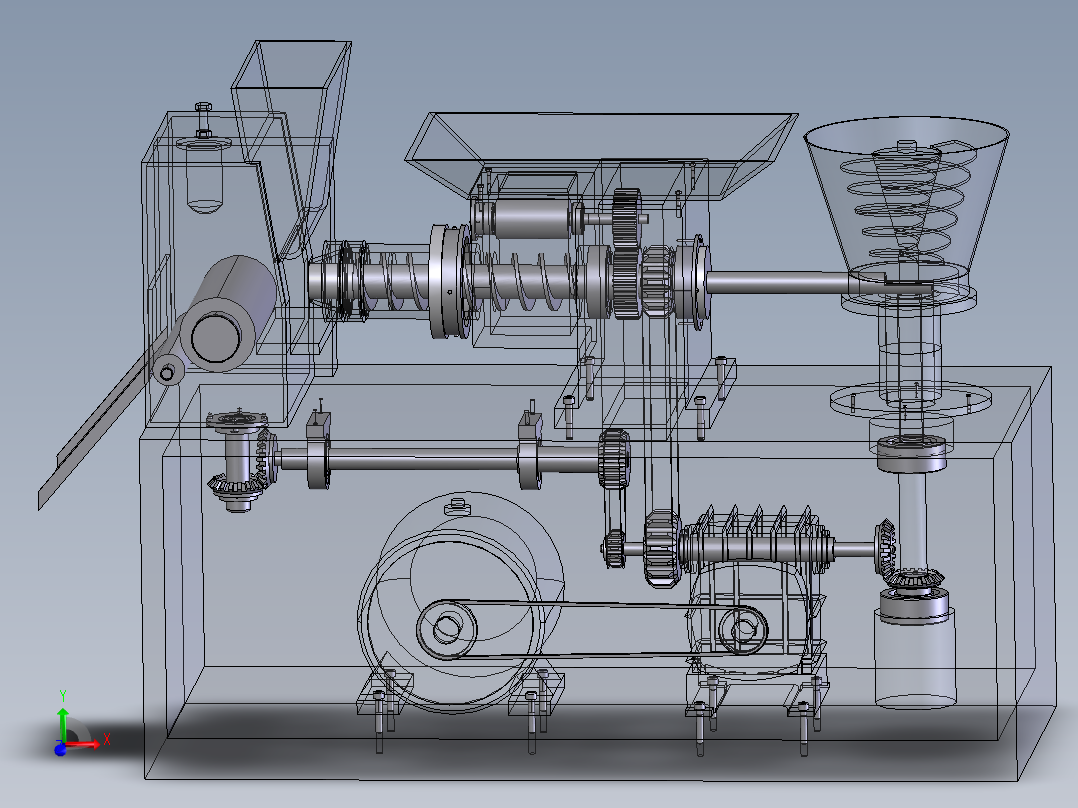Select the large roller cylinder on left
The image size is (1078, 808).
(x=228, y=314)
